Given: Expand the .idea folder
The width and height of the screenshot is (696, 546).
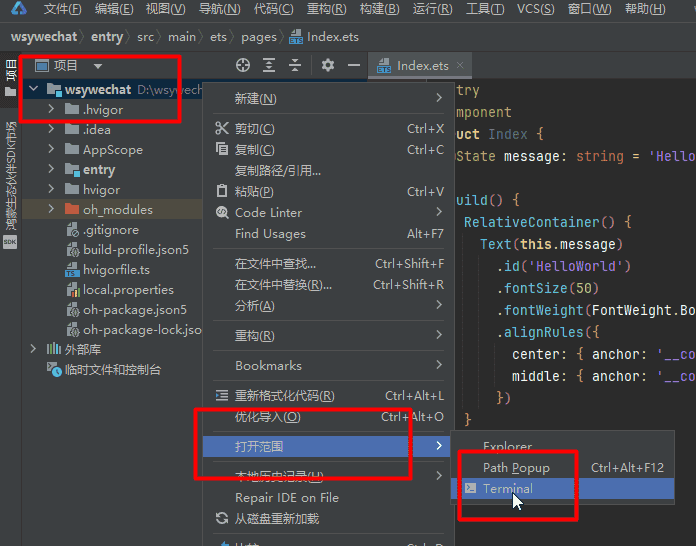Looking at the screenshot, I should point(51,129).
